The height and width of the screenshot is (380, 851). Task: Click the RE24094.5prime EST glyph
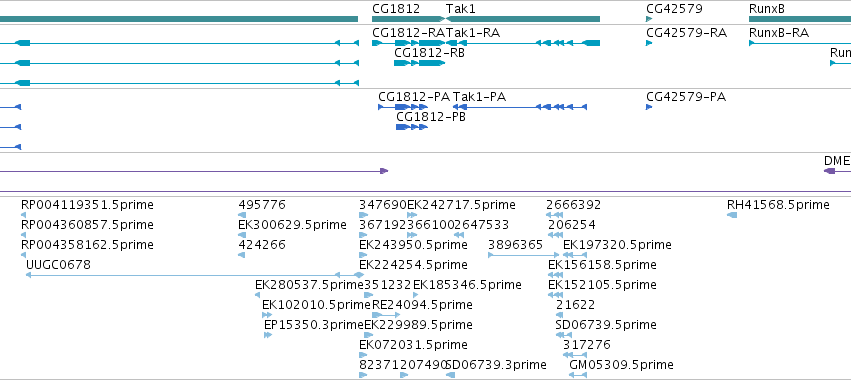(386, 315)
